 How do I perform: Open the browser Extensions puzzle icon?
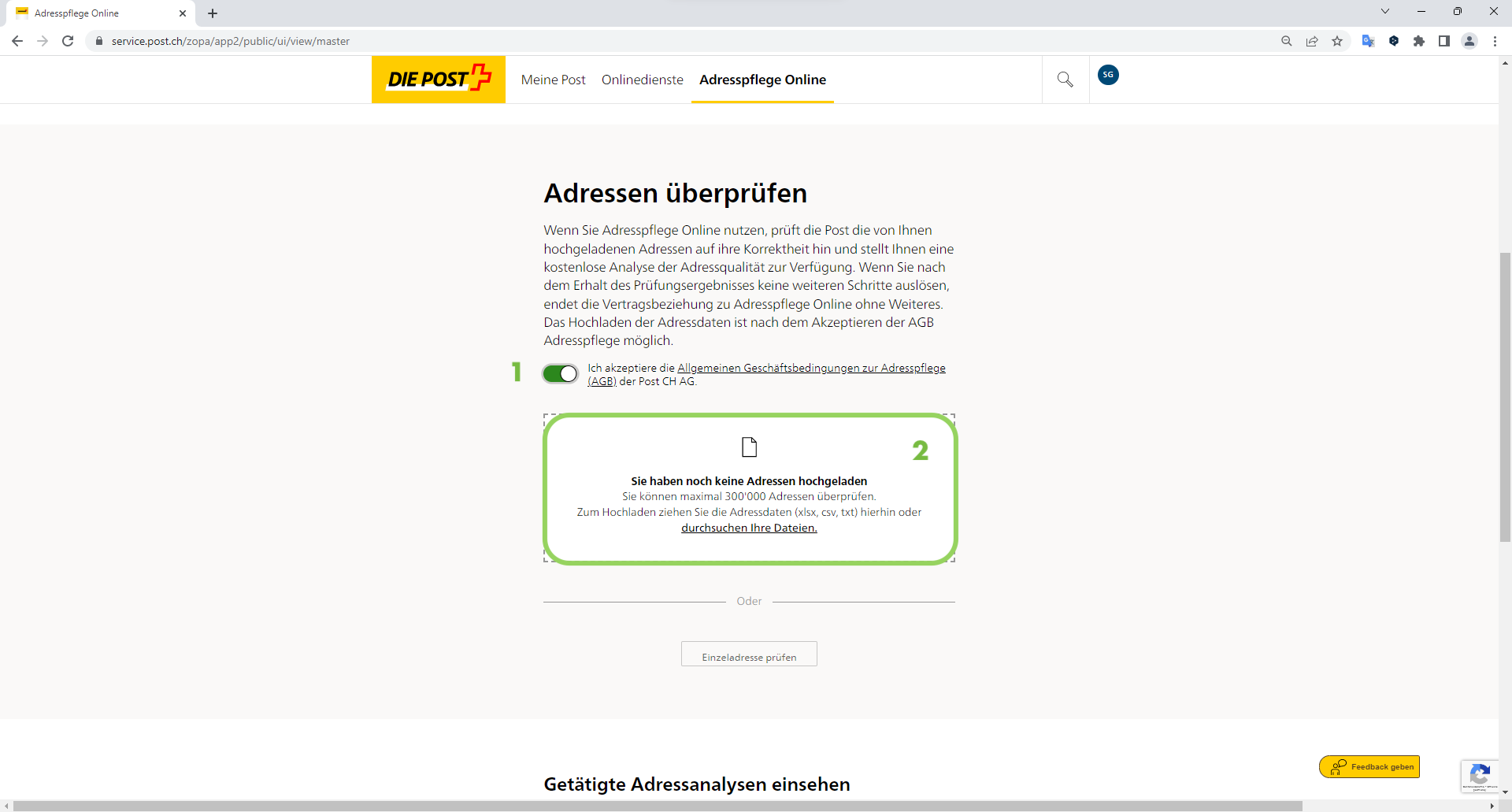click(1420, 41)
